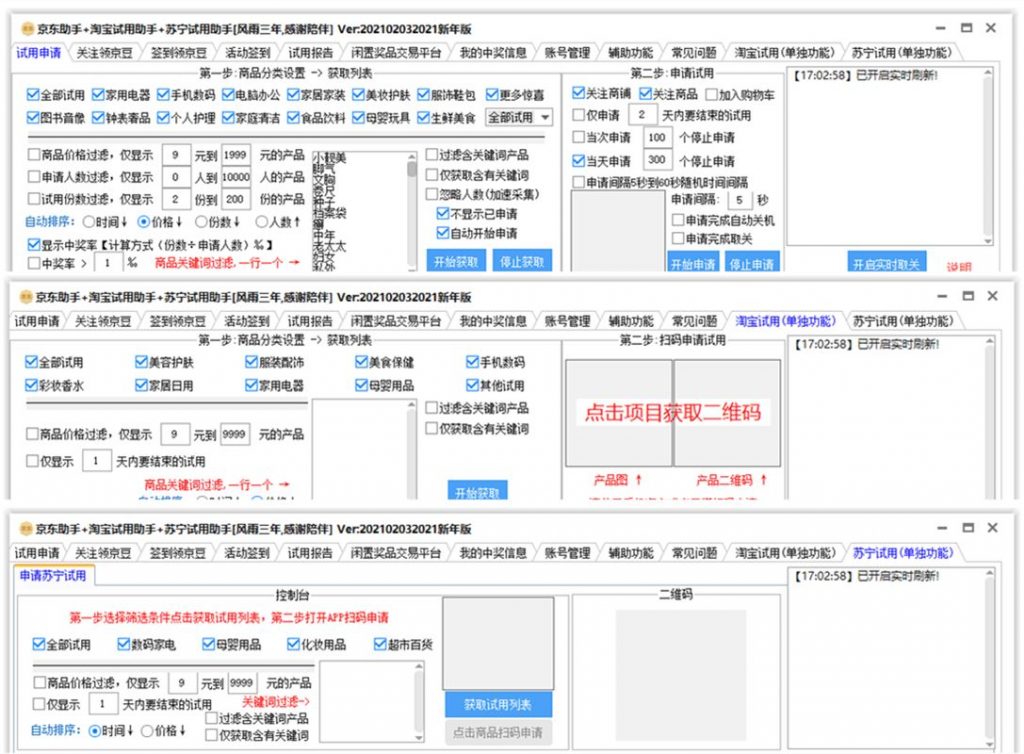Uncheck the 彩妆香水 checkbox
1024x754 pixels.
click(31, 385)
